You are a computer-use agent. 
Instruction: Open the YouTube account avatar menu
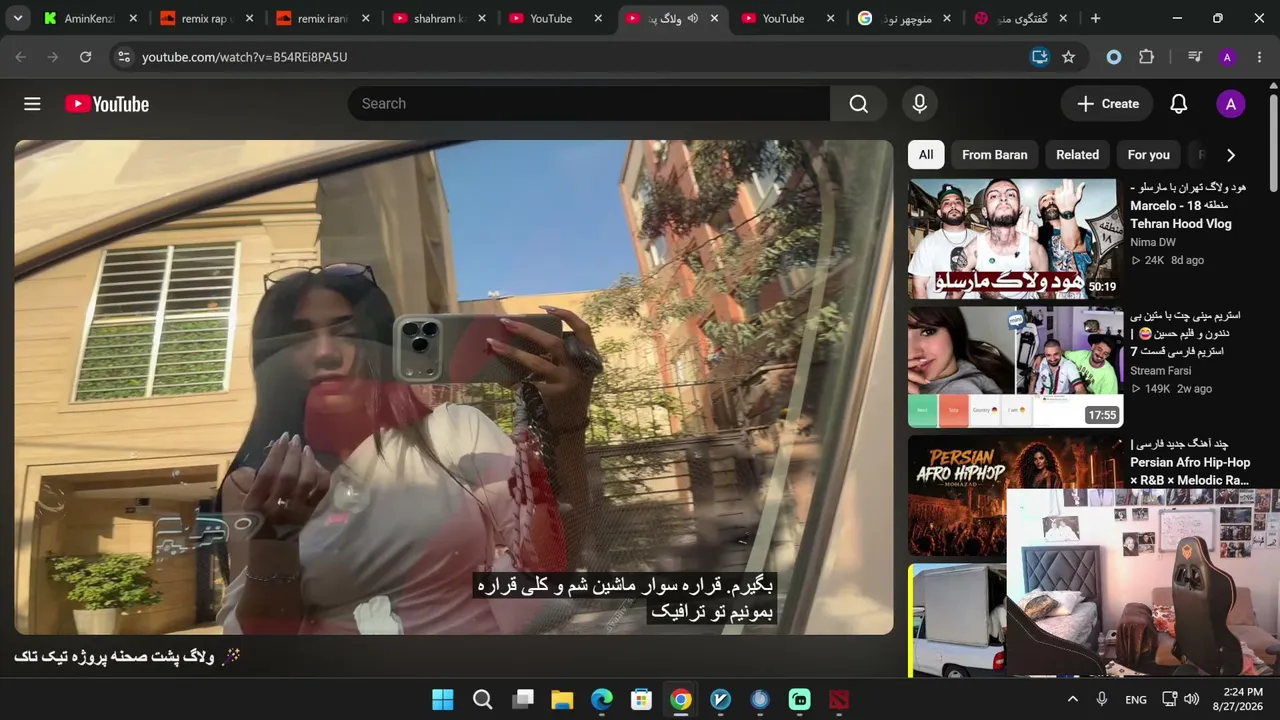click(1230, 104)
